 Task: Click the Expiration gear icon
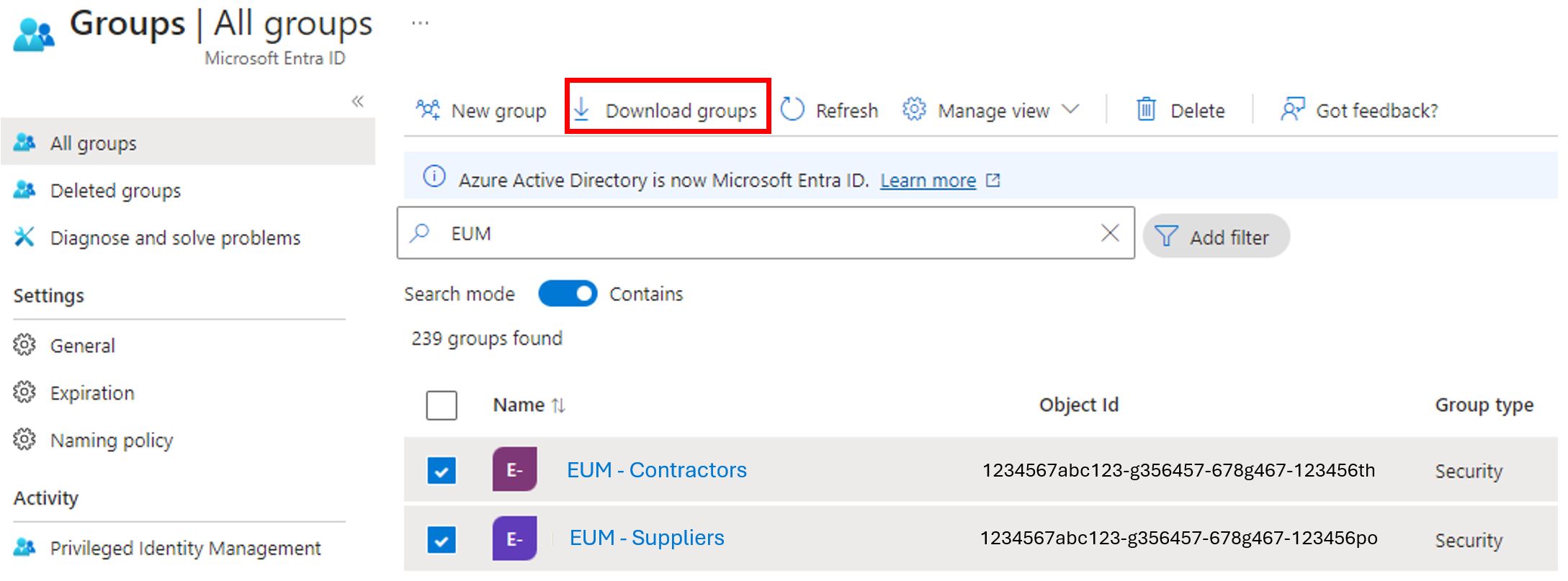24,392
